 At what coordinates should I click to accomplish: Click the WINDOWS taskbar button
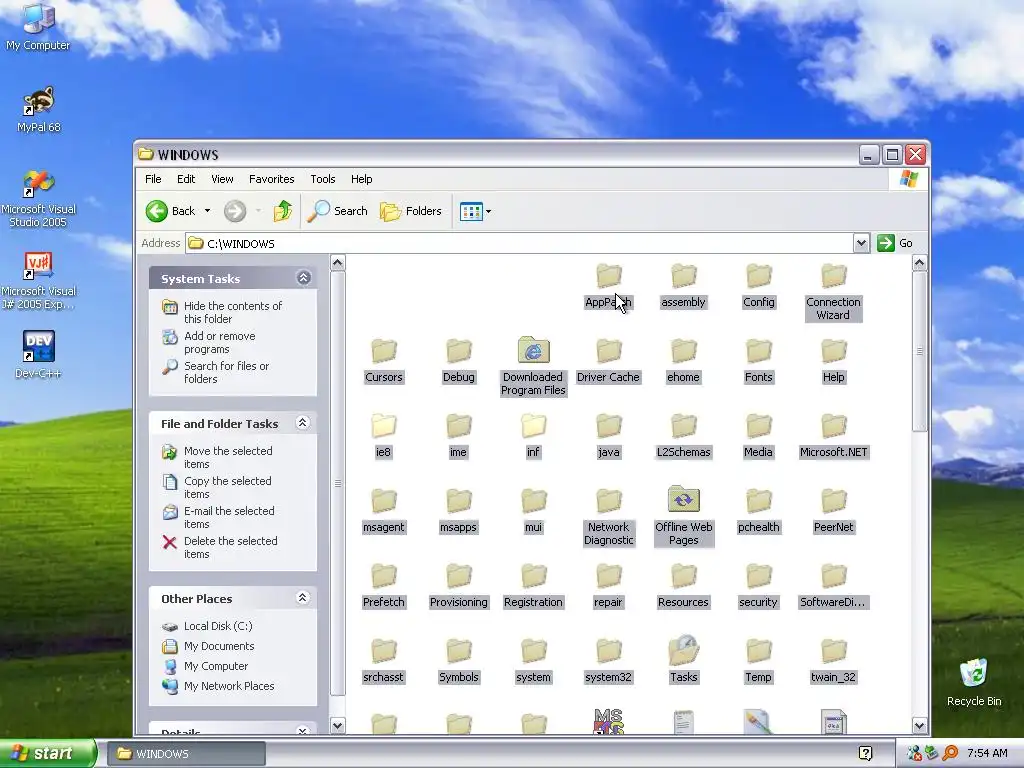[185, 754]
